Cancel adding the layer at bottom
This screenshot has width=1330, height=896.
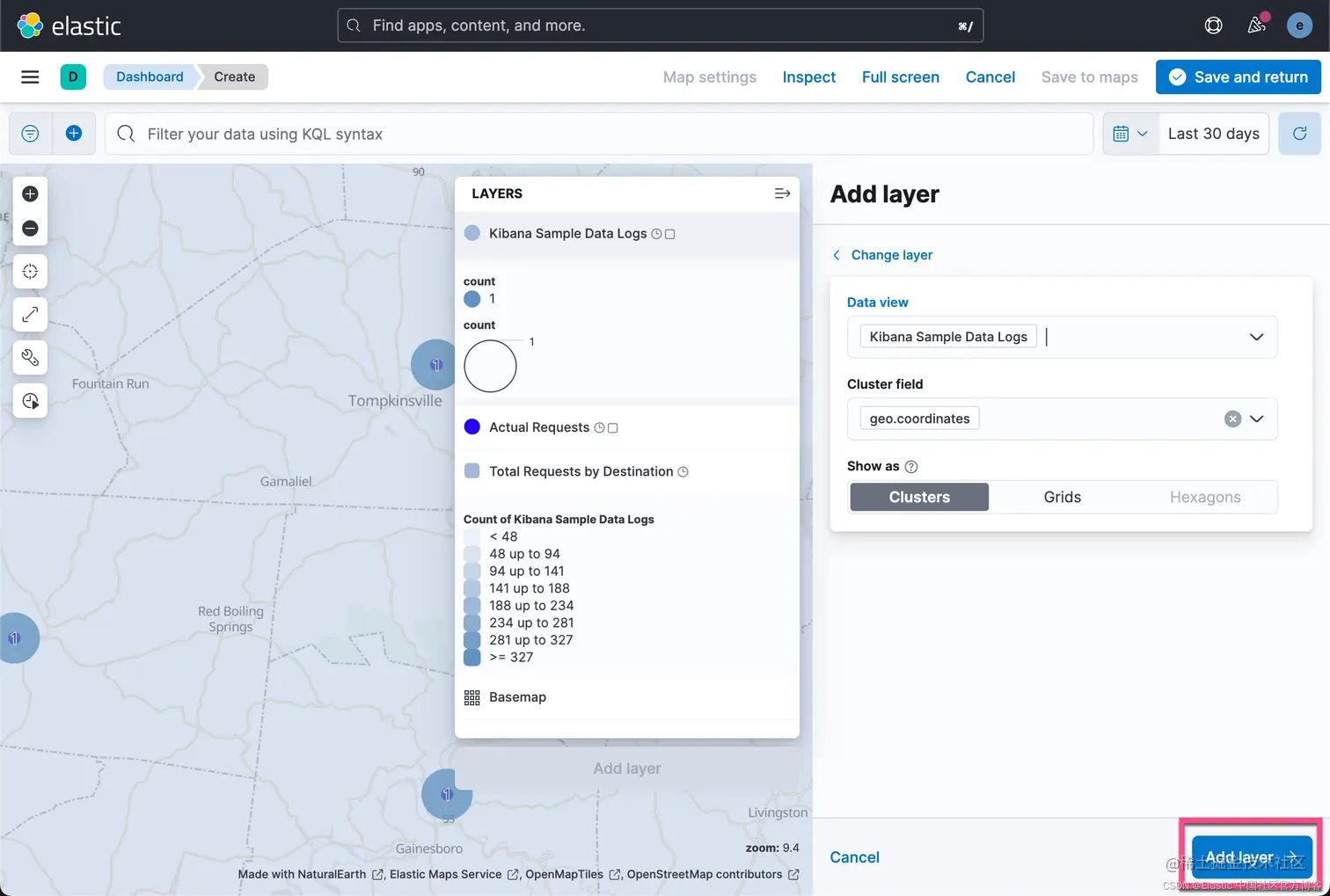tap(855, 857)
